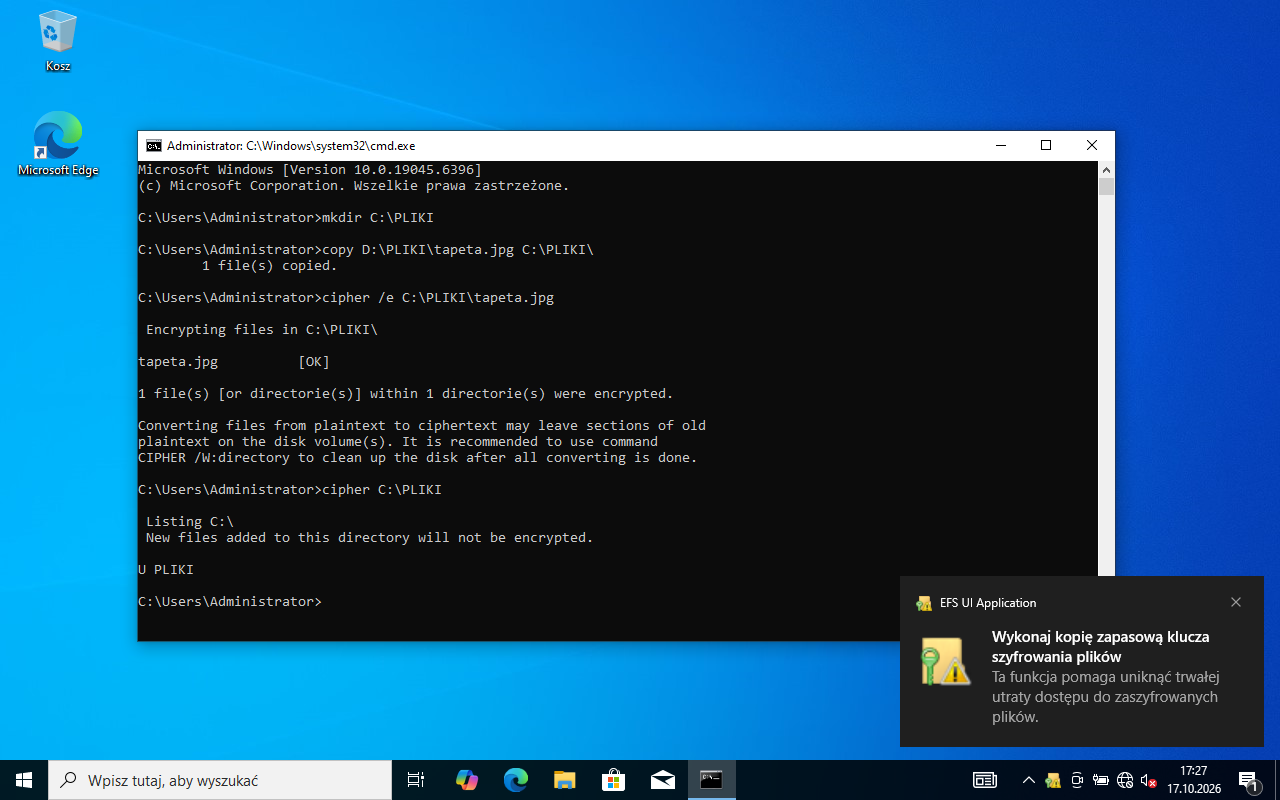Click the 'Listing C:\' output line
This screenshot has width=1280, height=800.
pyautogui.click(x=190, y=522)
